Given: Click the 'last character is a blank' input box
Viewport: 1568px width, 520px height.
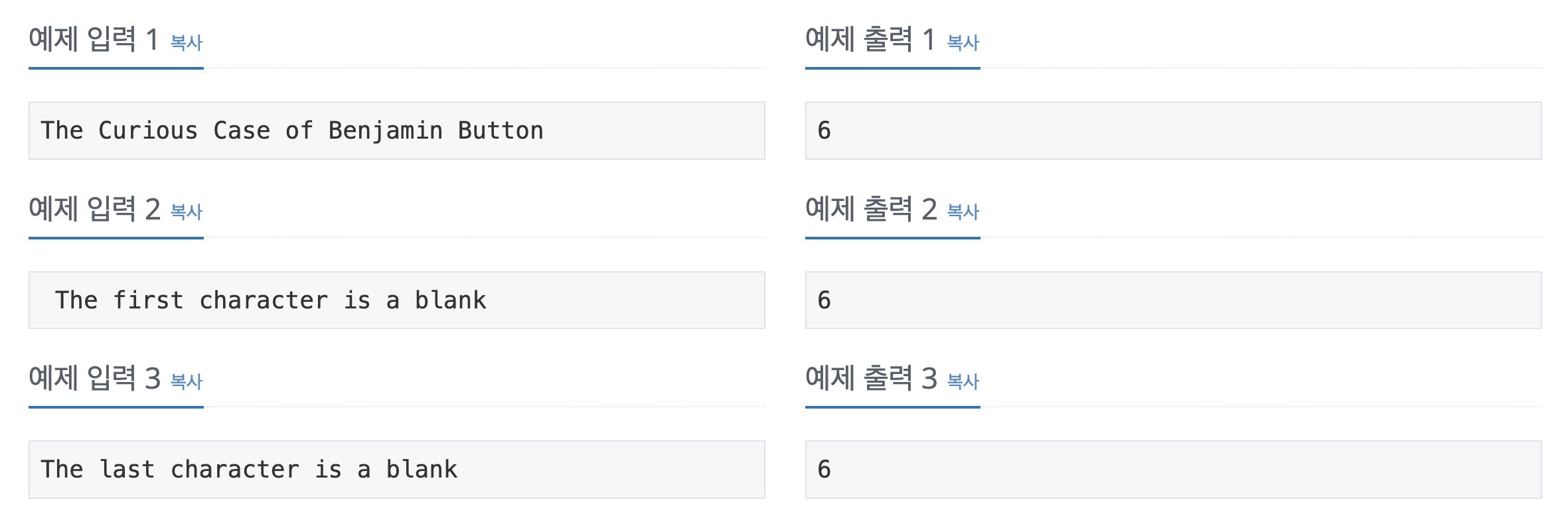Looking at the screenshot, I should (x=396, y=470).
